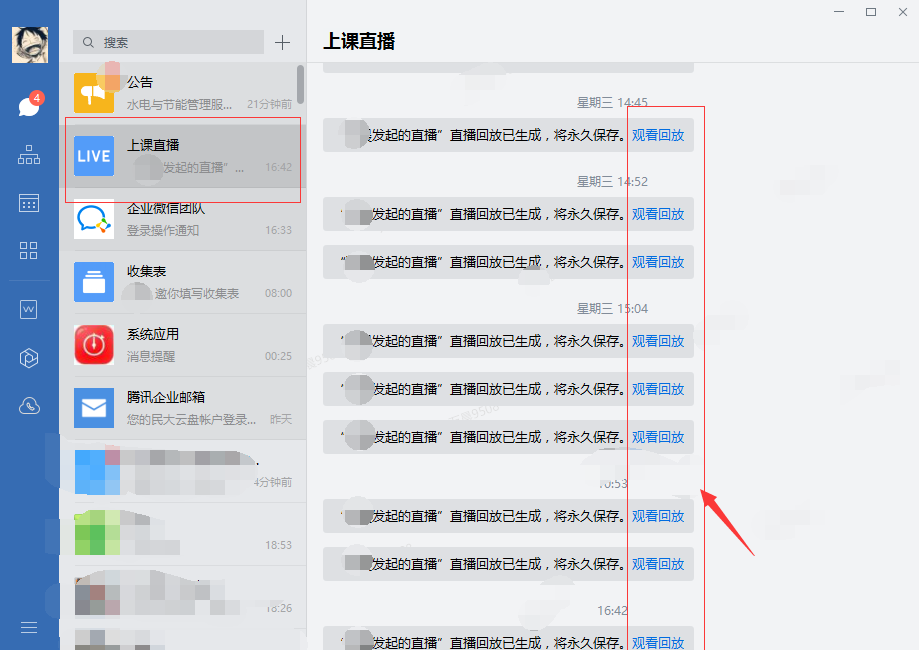The width and height of the screenshot is (919, 650).
Task: Open the Contacts organization icon in sidebar
Action: (28, 155)
